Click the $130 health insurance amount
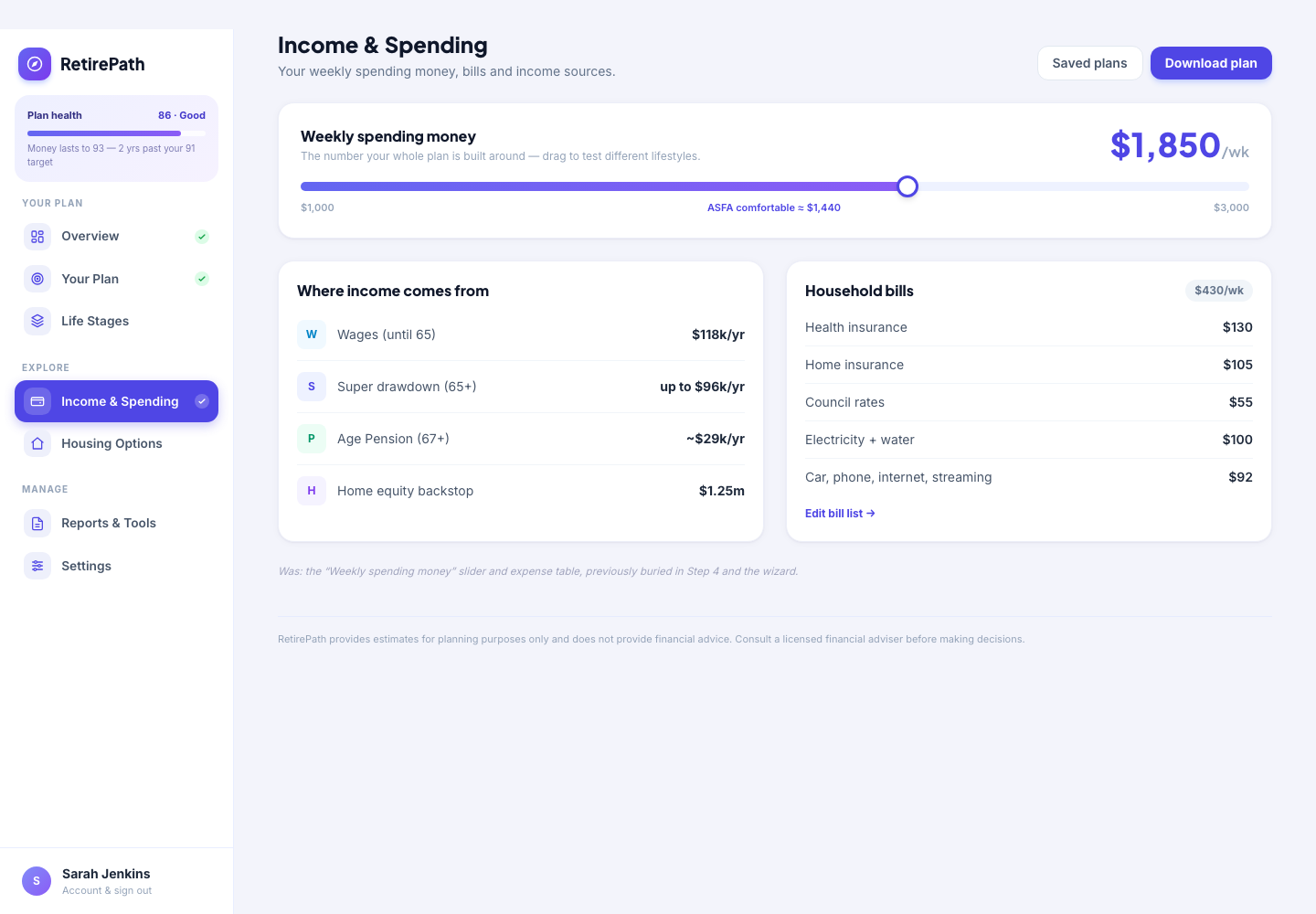The width and height of the screenshot is (1316, 914). click(x=1237, y=327)
